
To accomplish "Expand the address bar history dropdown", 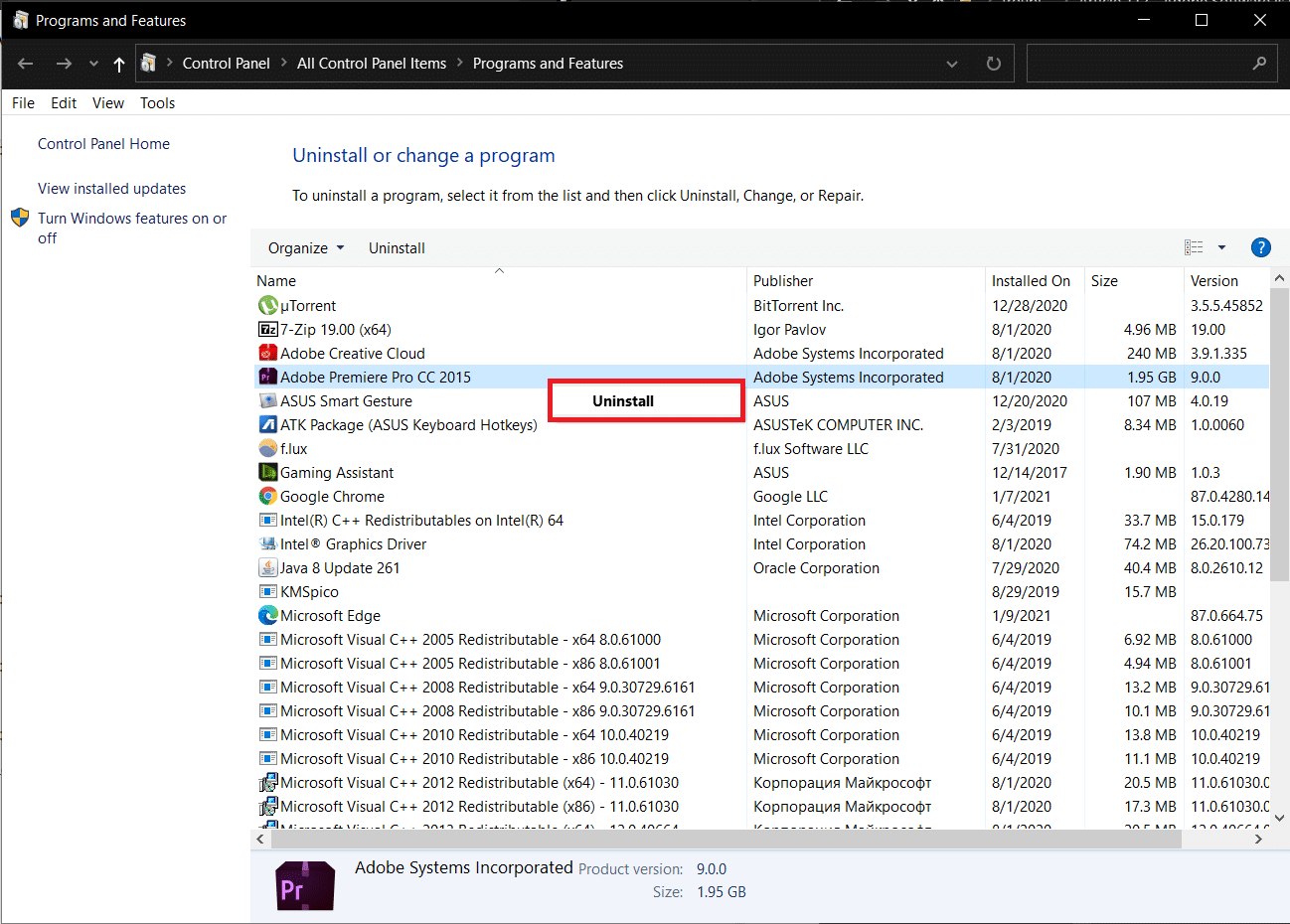I will (x=951, y=64).
